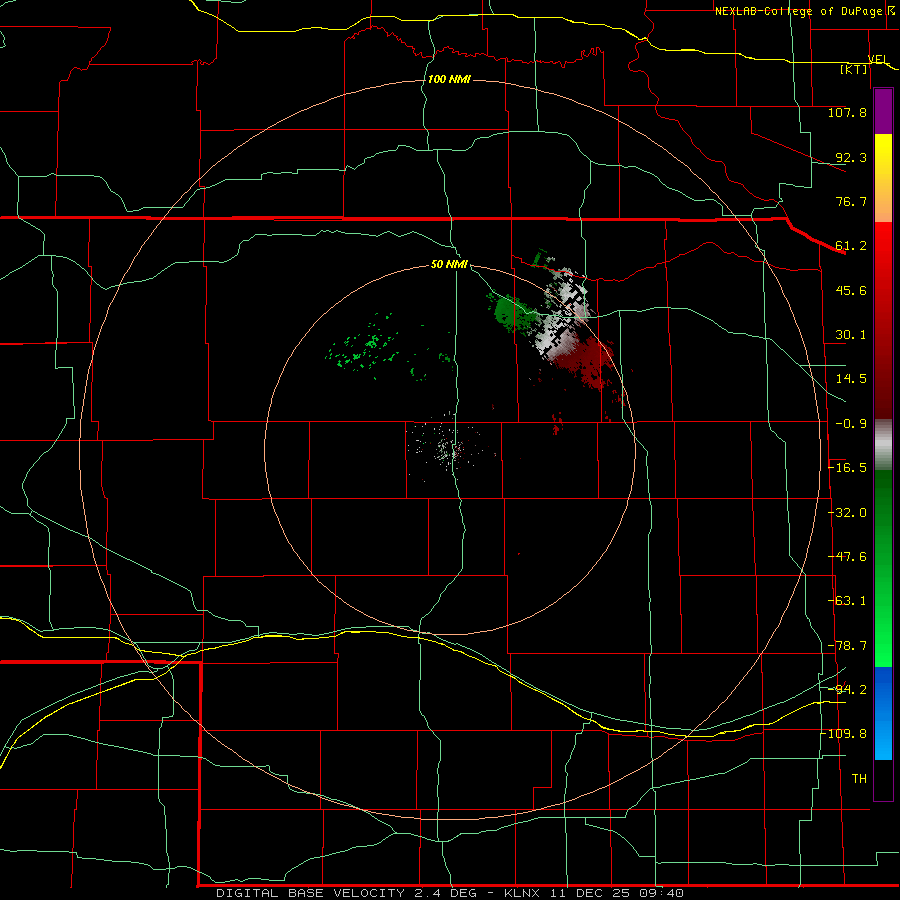
Task: Click the NEXLAB-College of DuPage title text
Action: [798, 11]
